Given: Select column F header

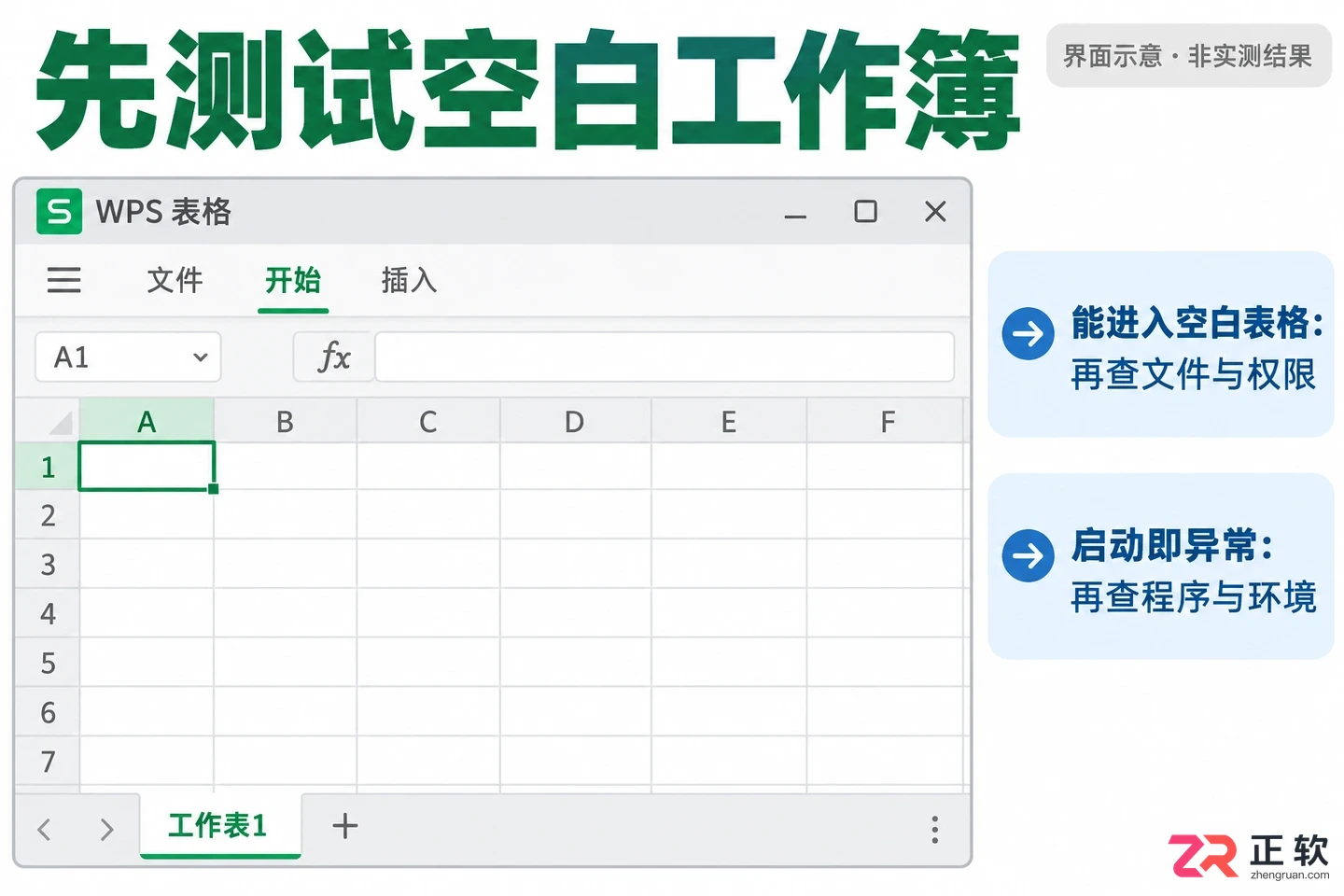Looking at the screenshot, I should (885, 421).
